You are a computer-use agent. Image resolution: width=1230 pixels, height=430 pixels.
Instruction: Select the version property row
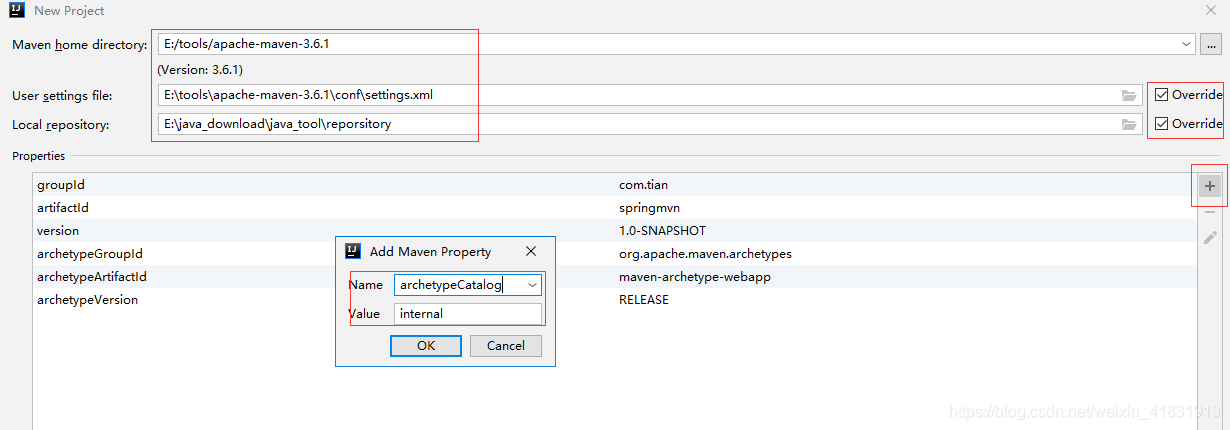[x=614, y=231]
